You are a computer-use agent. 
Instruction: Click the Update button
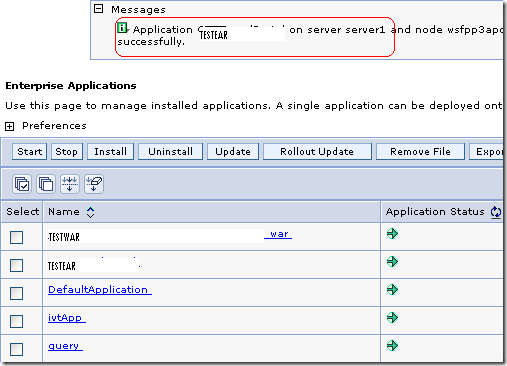click(x=233, y=152)
